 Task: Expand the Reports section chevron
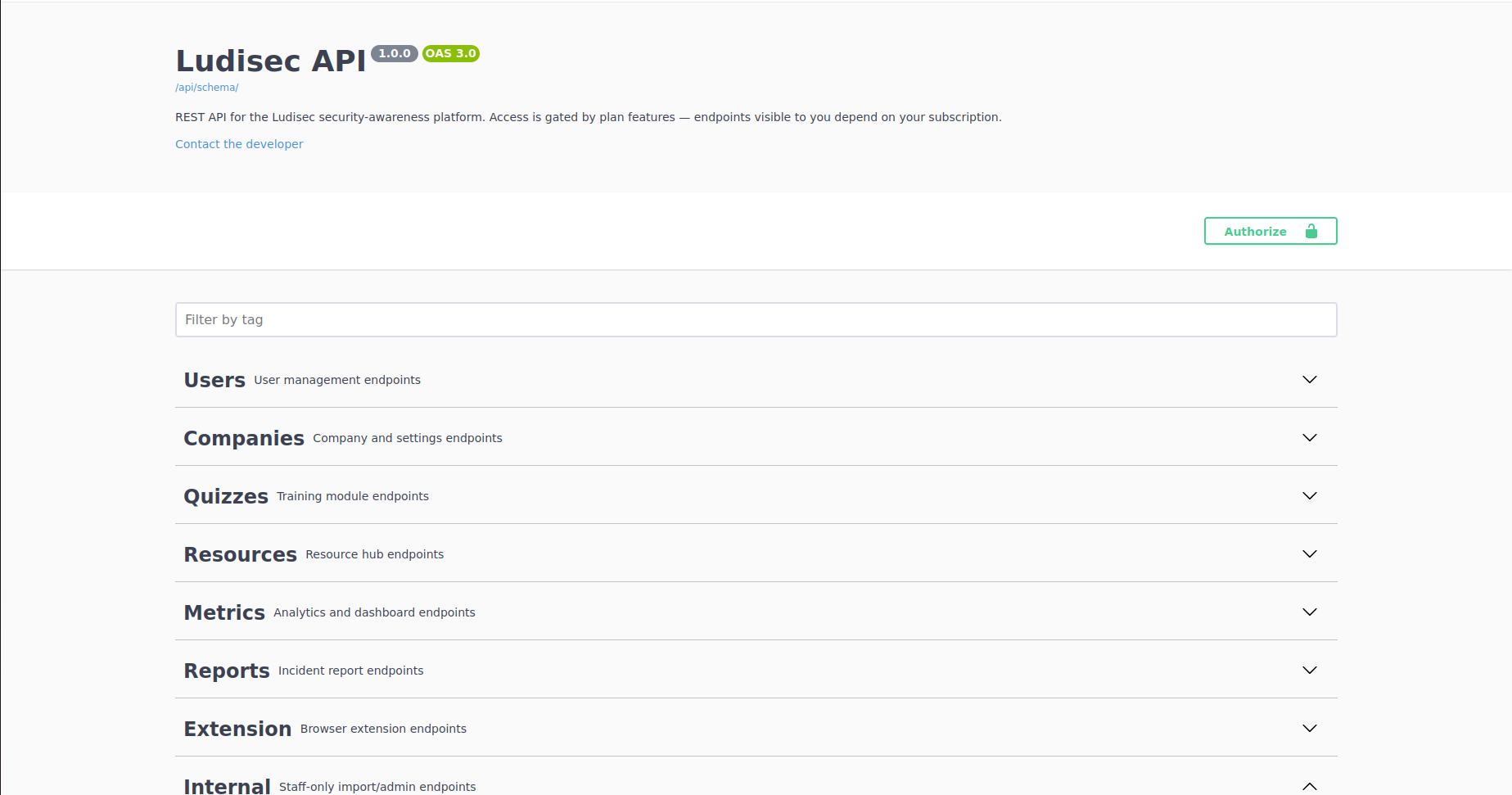tap(1310, 670)
